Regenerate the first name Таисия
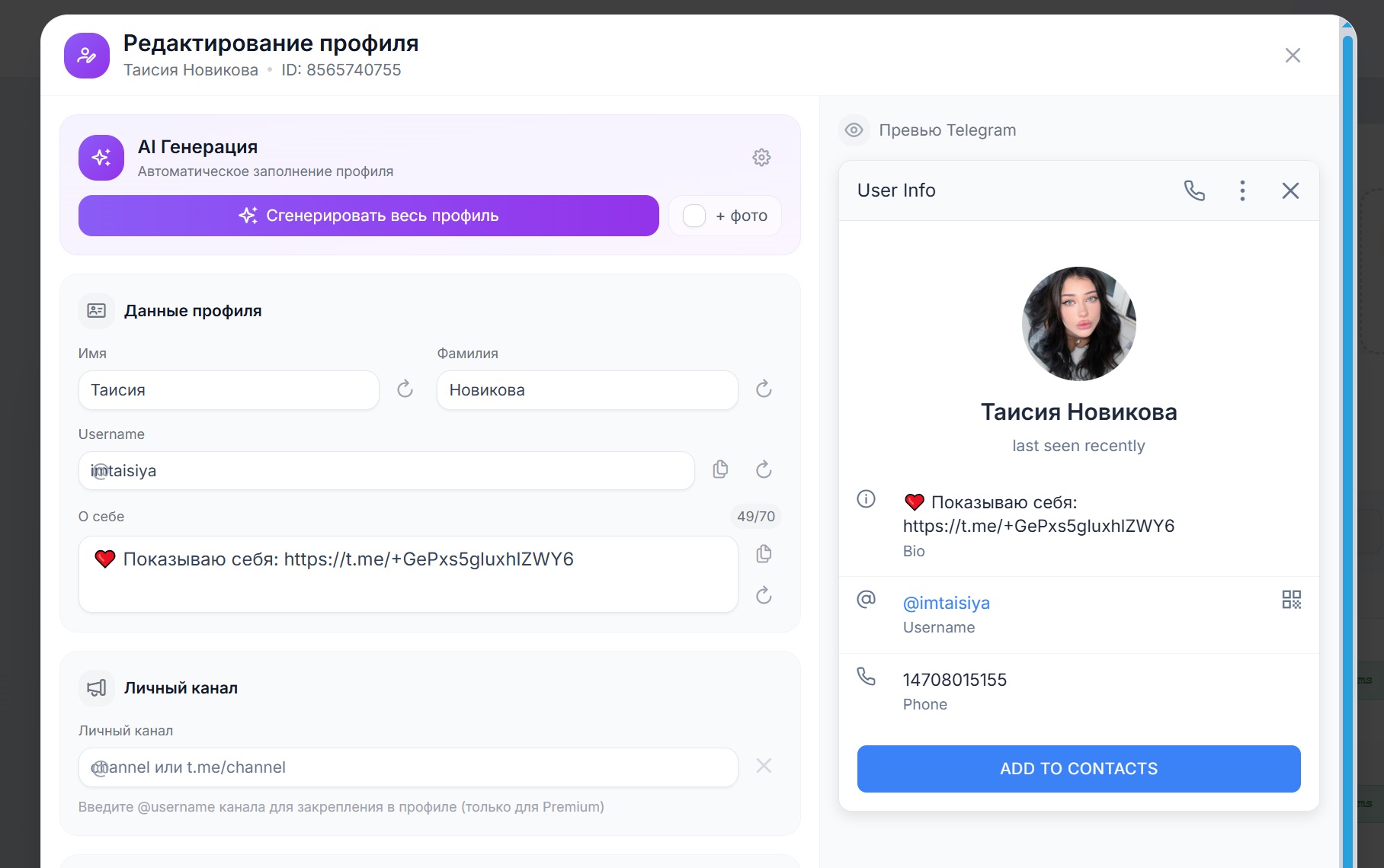This screenshot has width=1384, height=868. [x=405, y=389]
